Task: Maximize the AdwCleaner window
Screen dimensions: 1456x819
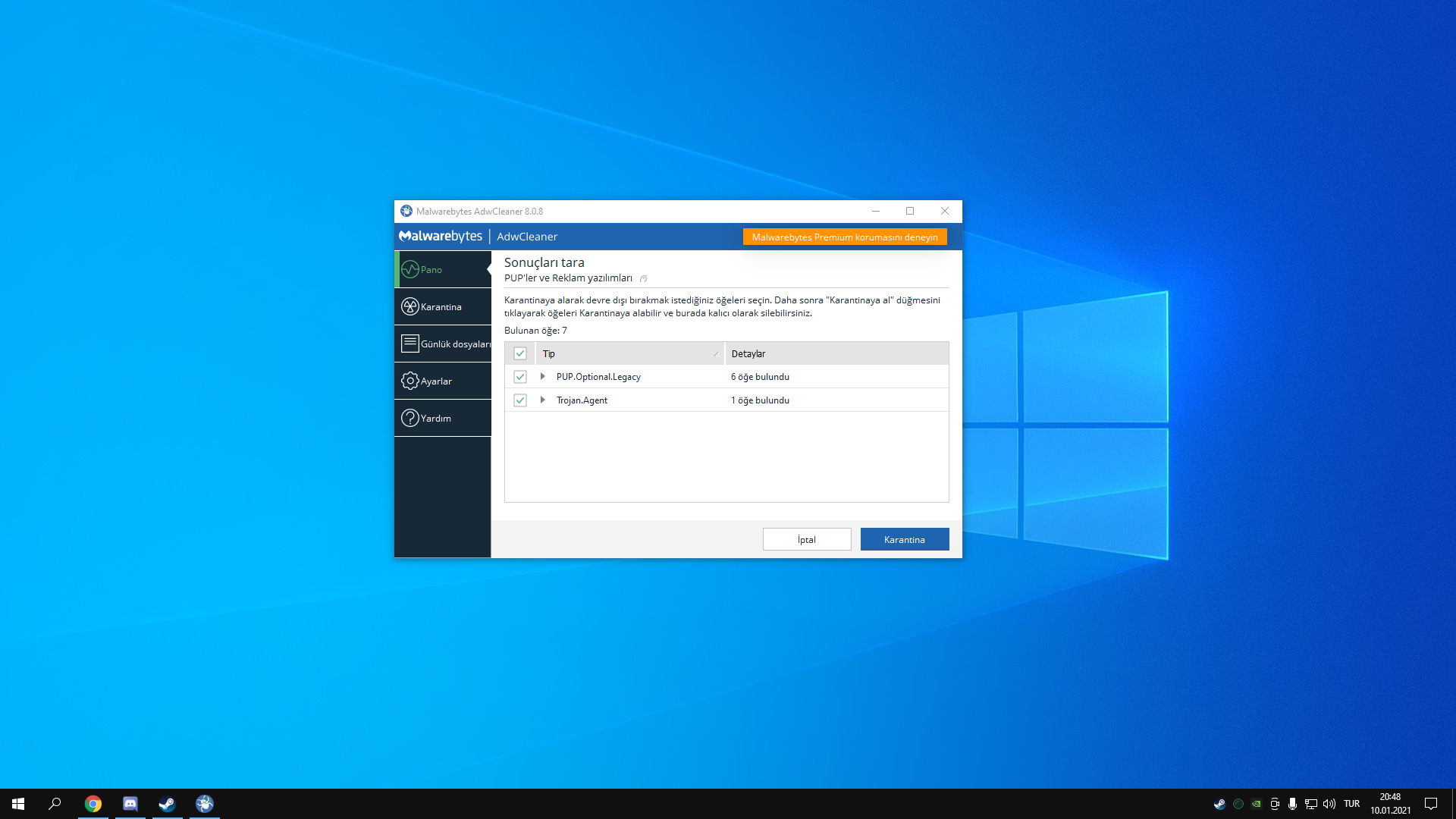Action: [910, 211]
